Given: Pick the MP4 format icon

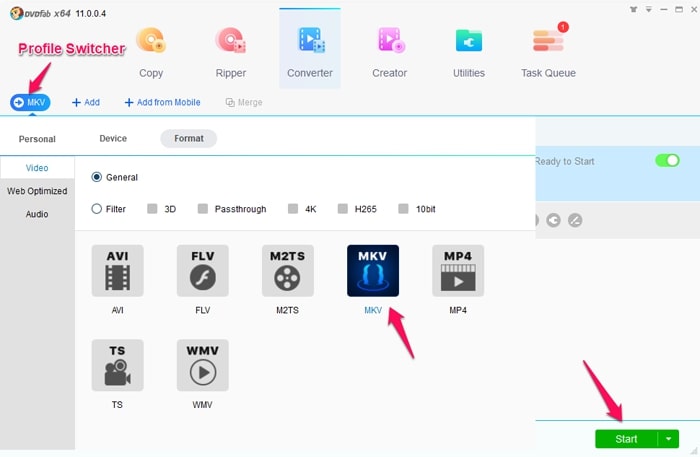Looking at the screenshot, I should pos(458,271).
